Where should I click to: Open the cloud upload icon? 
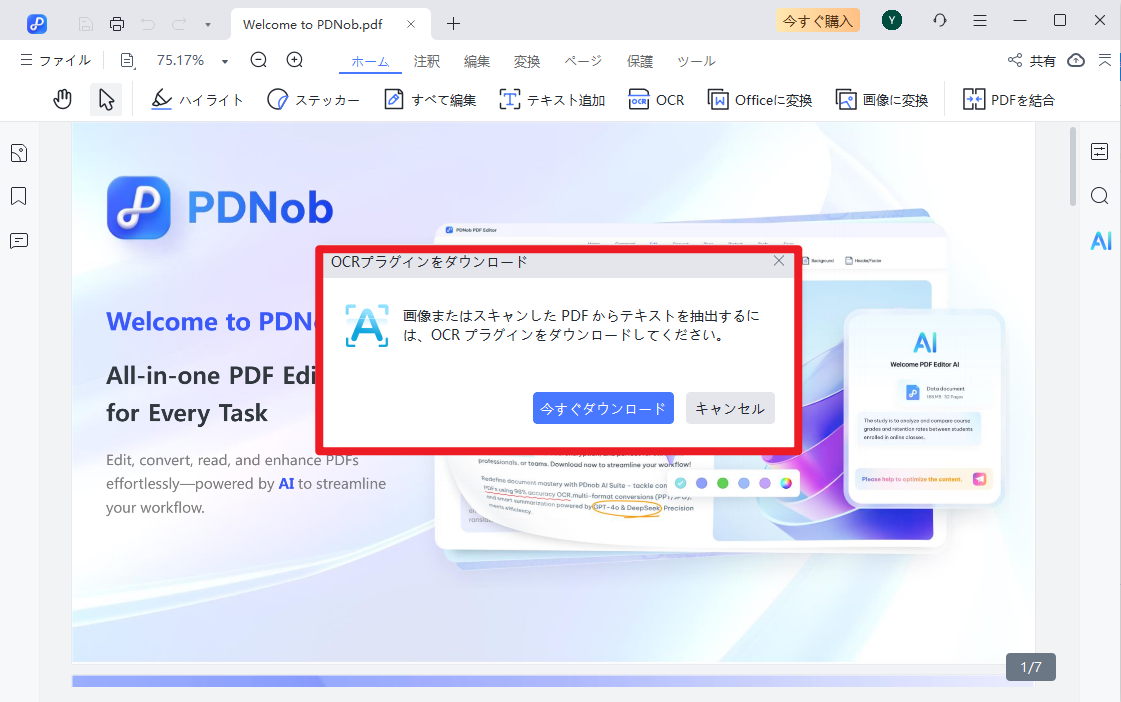[x=1076, y=61]
